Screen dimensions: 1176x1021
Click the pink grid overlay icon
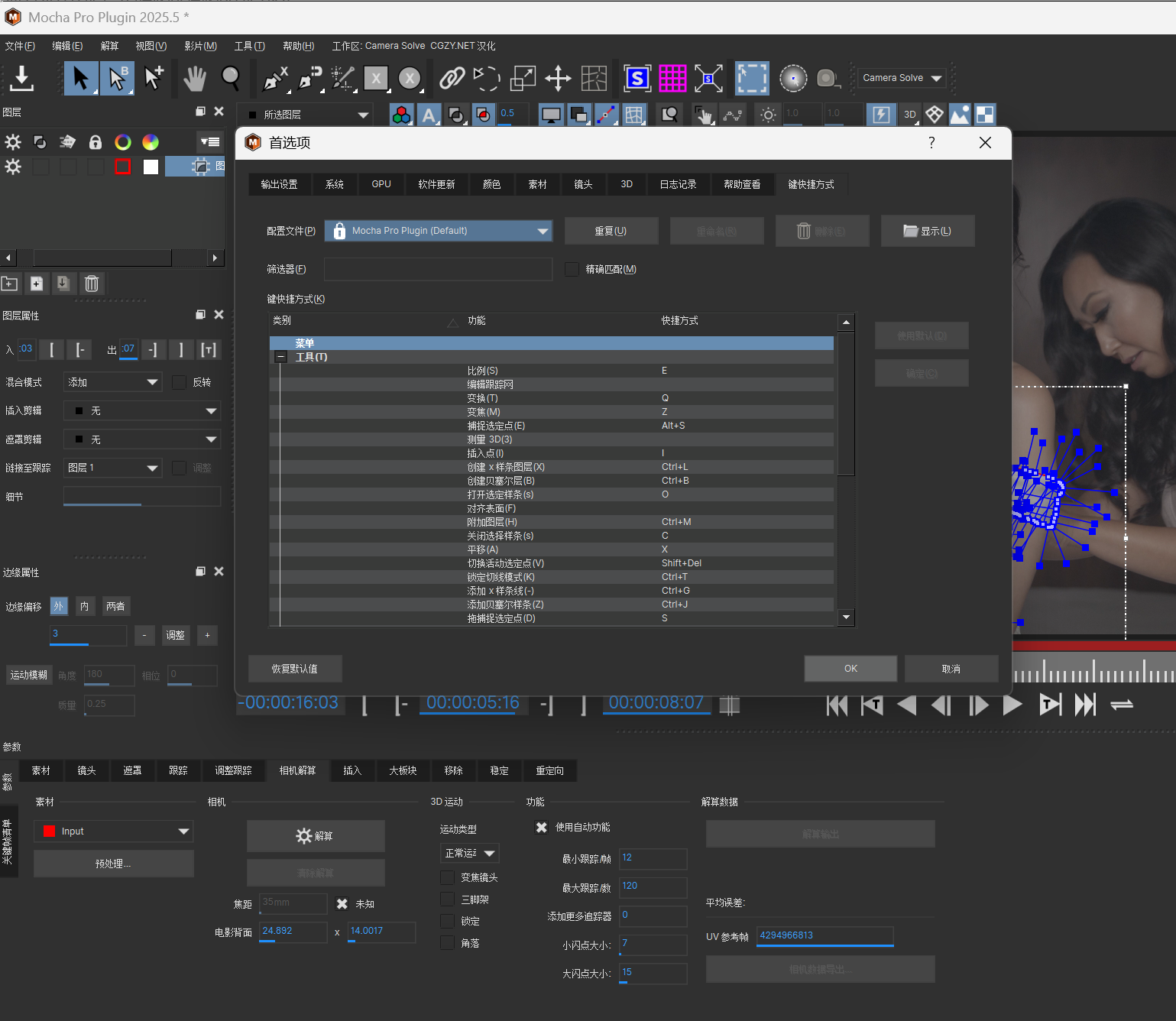672,78
